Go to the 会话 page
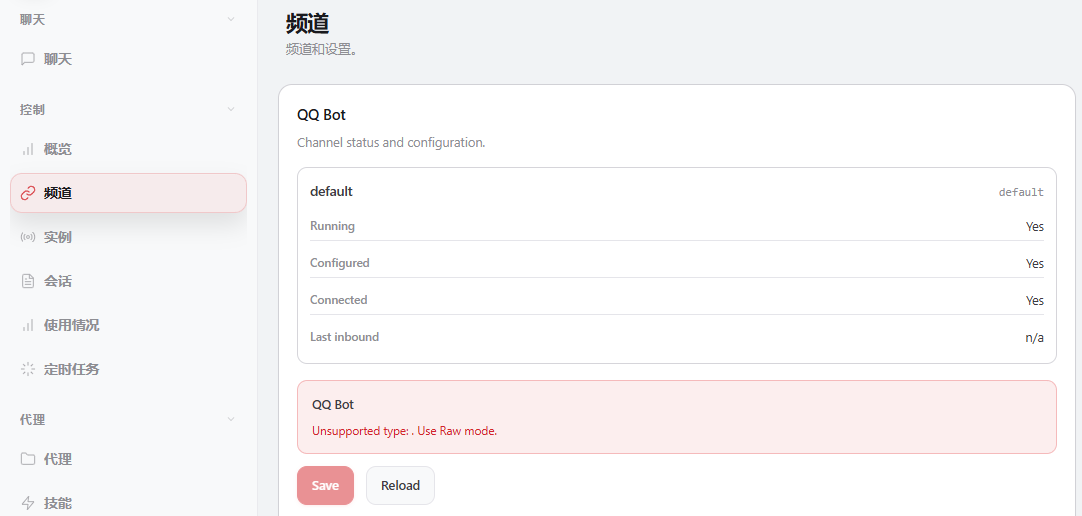The image size is (1082, 516). [58, 281]
